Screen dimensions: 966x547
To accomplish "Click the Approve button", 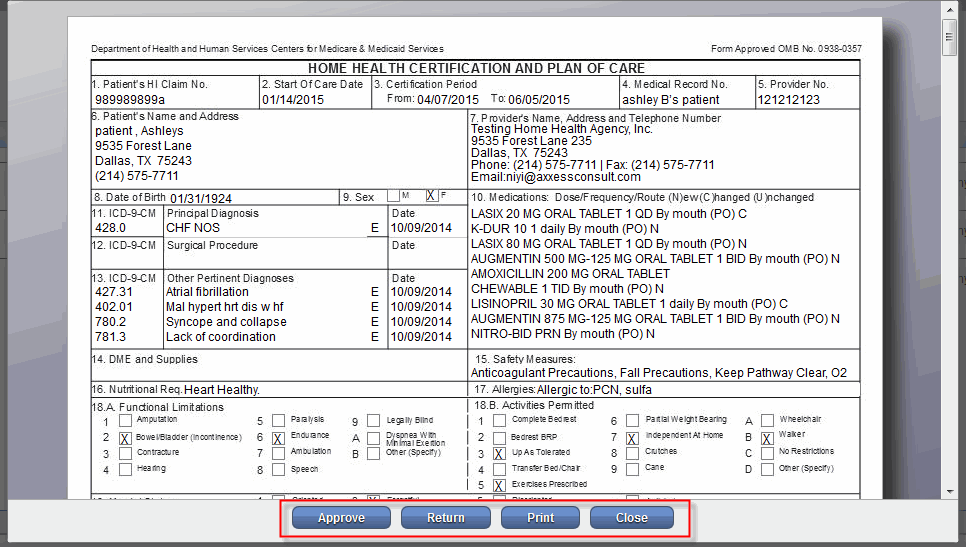I will click(341, 518).
